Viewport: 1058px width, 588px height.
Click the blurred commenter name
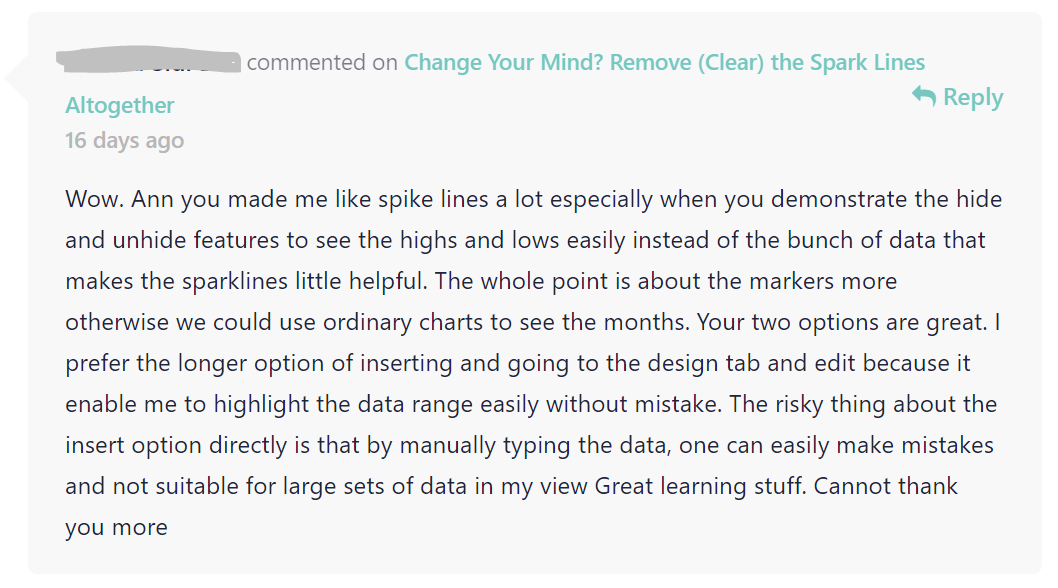click(x=148, y=60)
